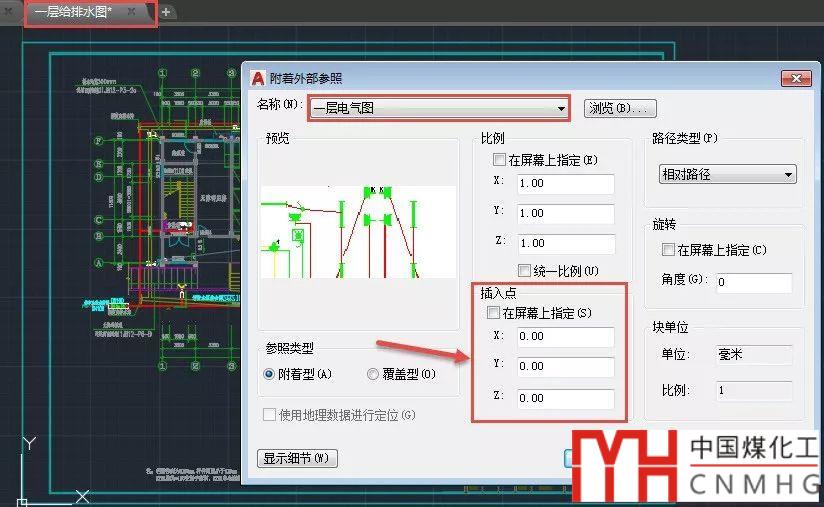The image size is (824, 507).
Task: Toggle the 统一比例 checkbox
Action: (524, 270)
